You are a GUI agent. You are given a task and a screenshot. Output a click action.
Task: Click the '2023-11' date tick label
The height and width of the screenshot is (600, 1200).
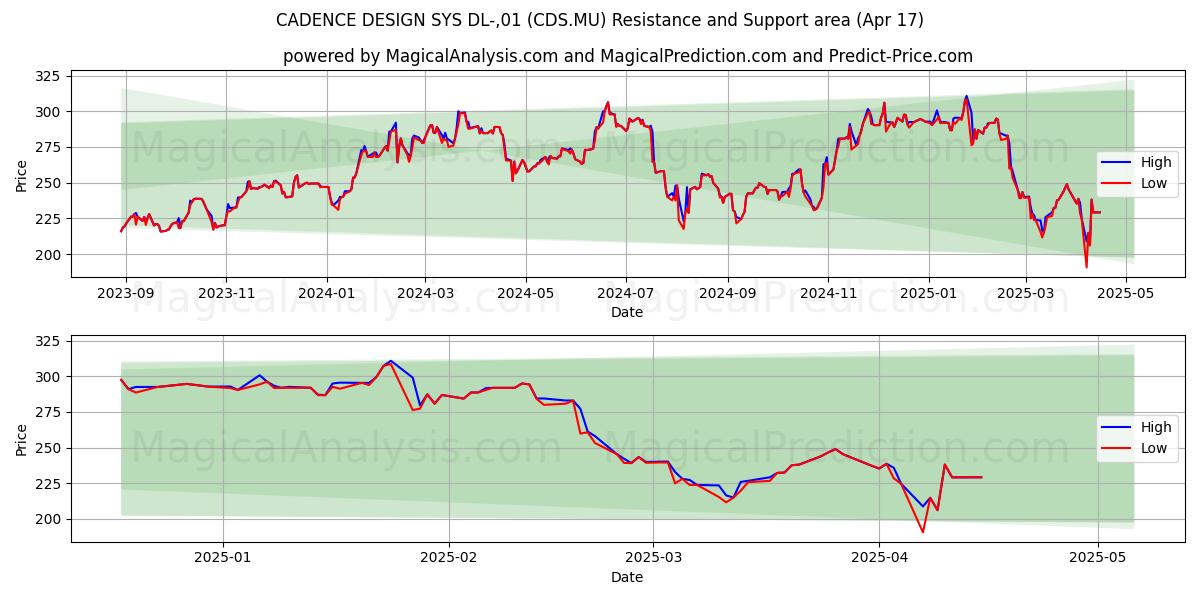(226, 295)
